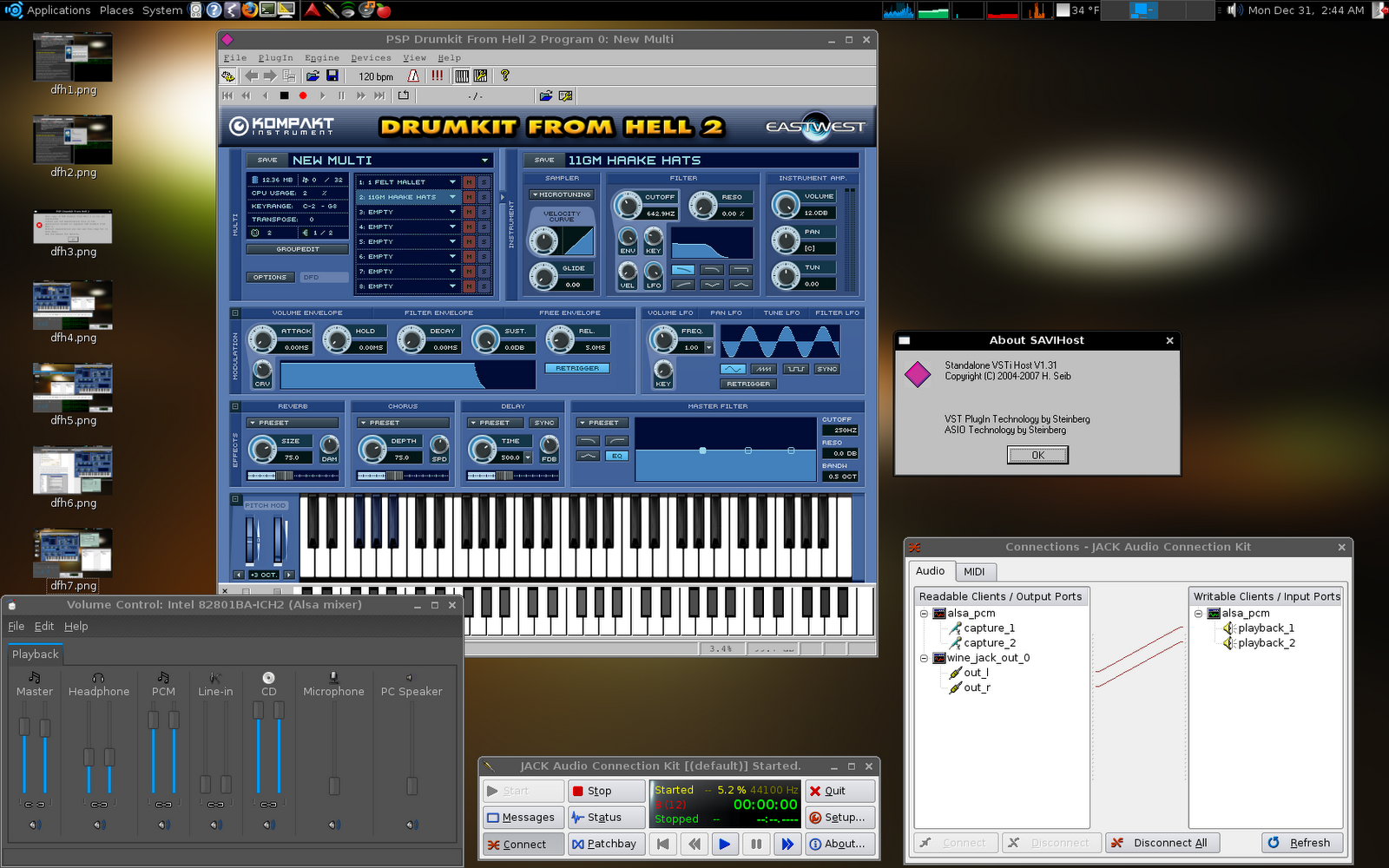Click the red MIDI panic exclamation icon
The width and height of the screenshot is (1389, 868).
click(437, 76)
